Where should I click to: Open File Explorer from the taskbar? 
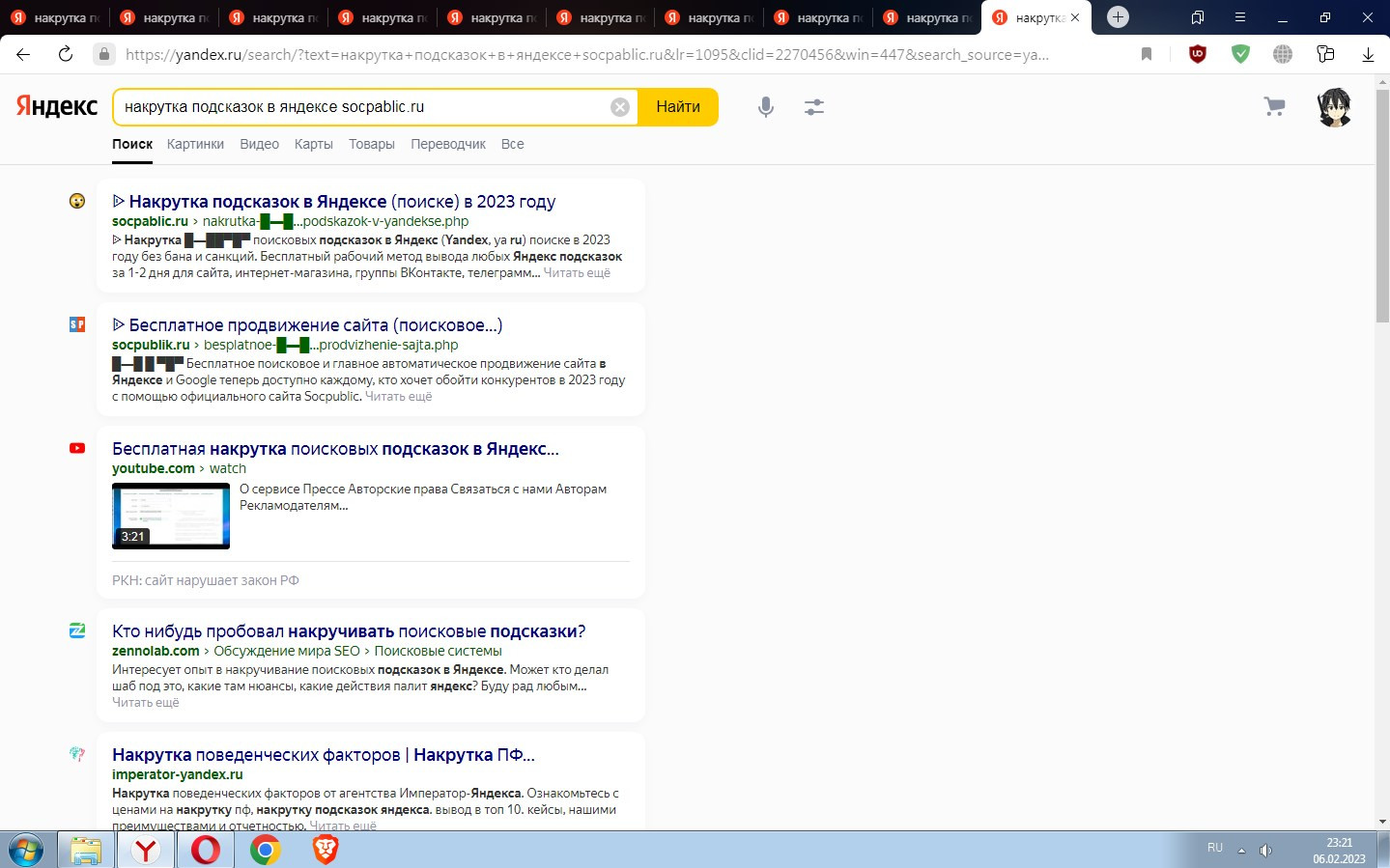click(x=86, y=850)
